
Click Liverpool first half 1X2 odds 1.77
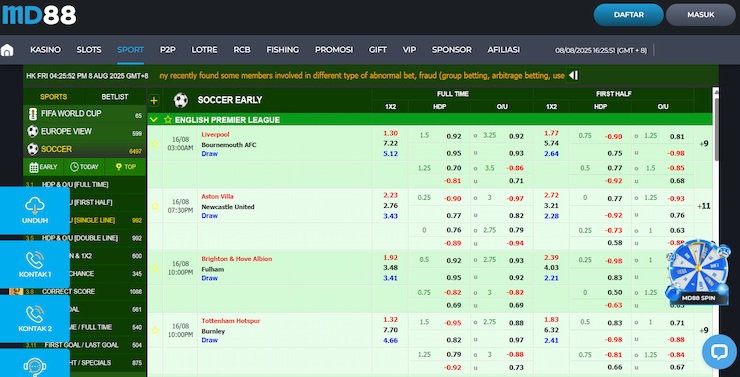point(551,134)
